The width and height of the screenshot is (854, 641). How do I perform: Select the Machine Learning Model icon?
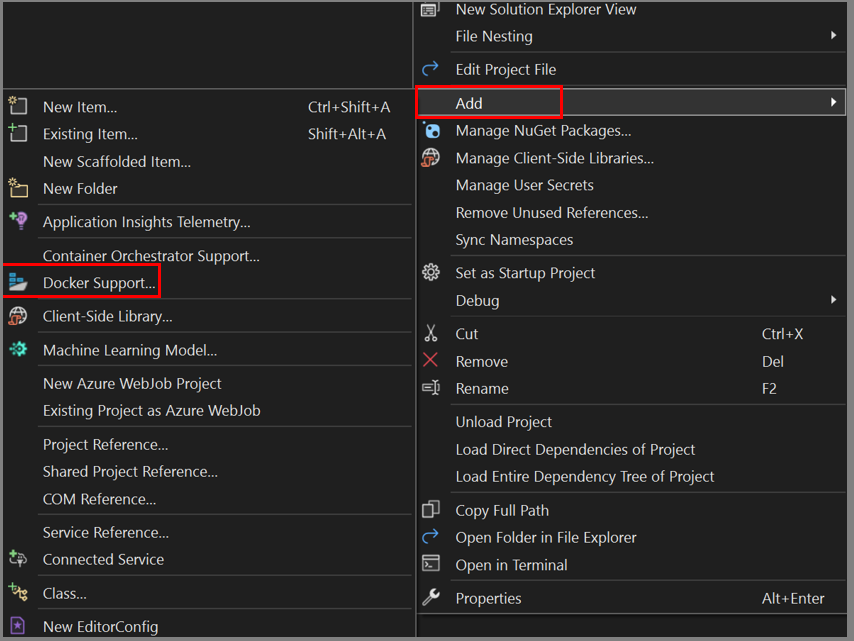[18, 350]
